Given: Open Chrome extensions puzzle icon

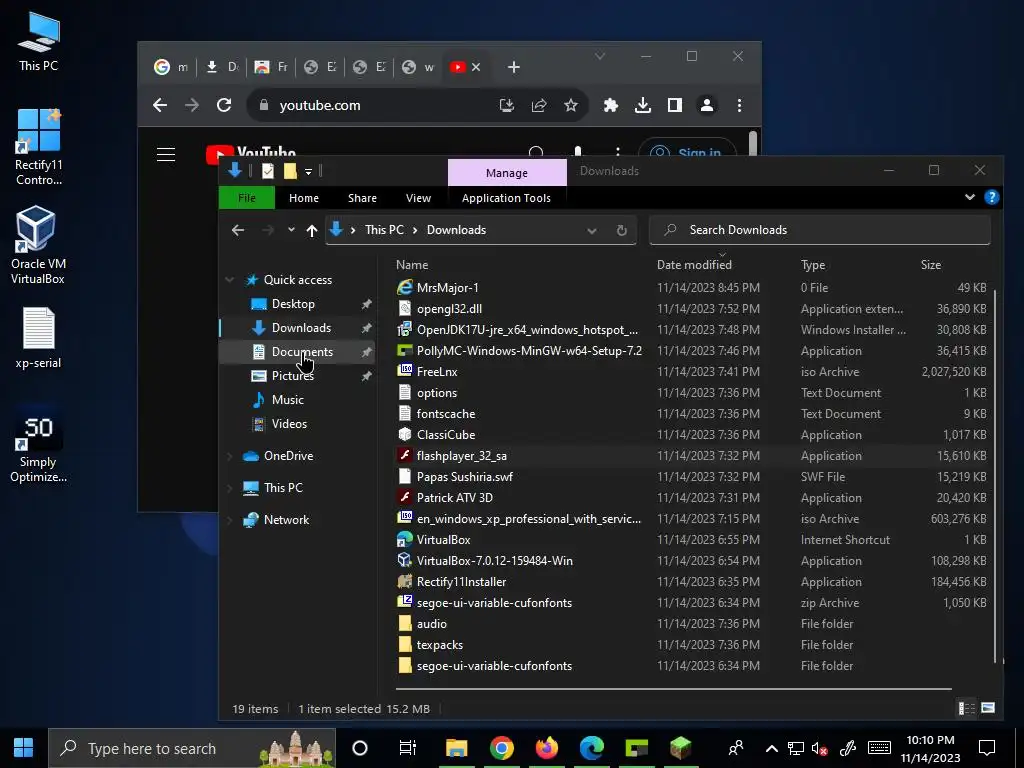Looking at the screenshot, I should pos(611,105).
